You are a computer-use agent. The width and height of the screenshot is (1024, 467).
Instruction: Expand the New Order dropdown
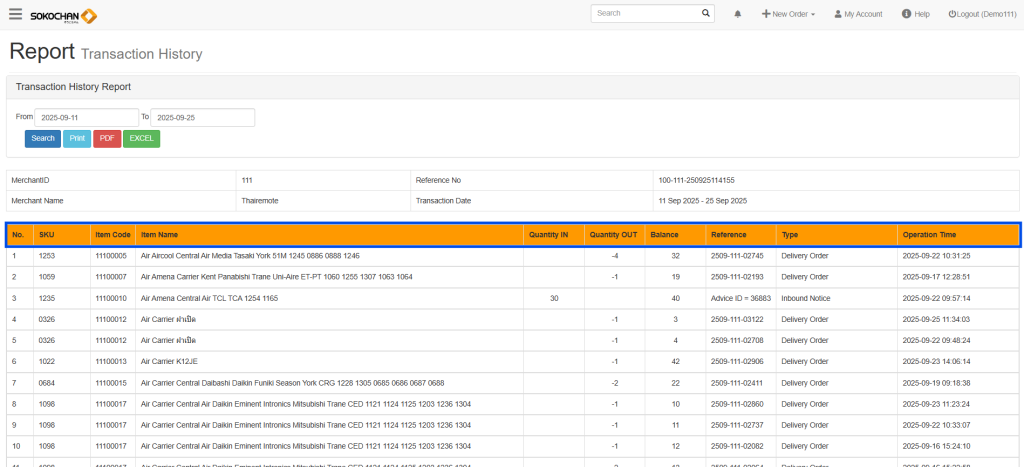(x=788, y=14)
